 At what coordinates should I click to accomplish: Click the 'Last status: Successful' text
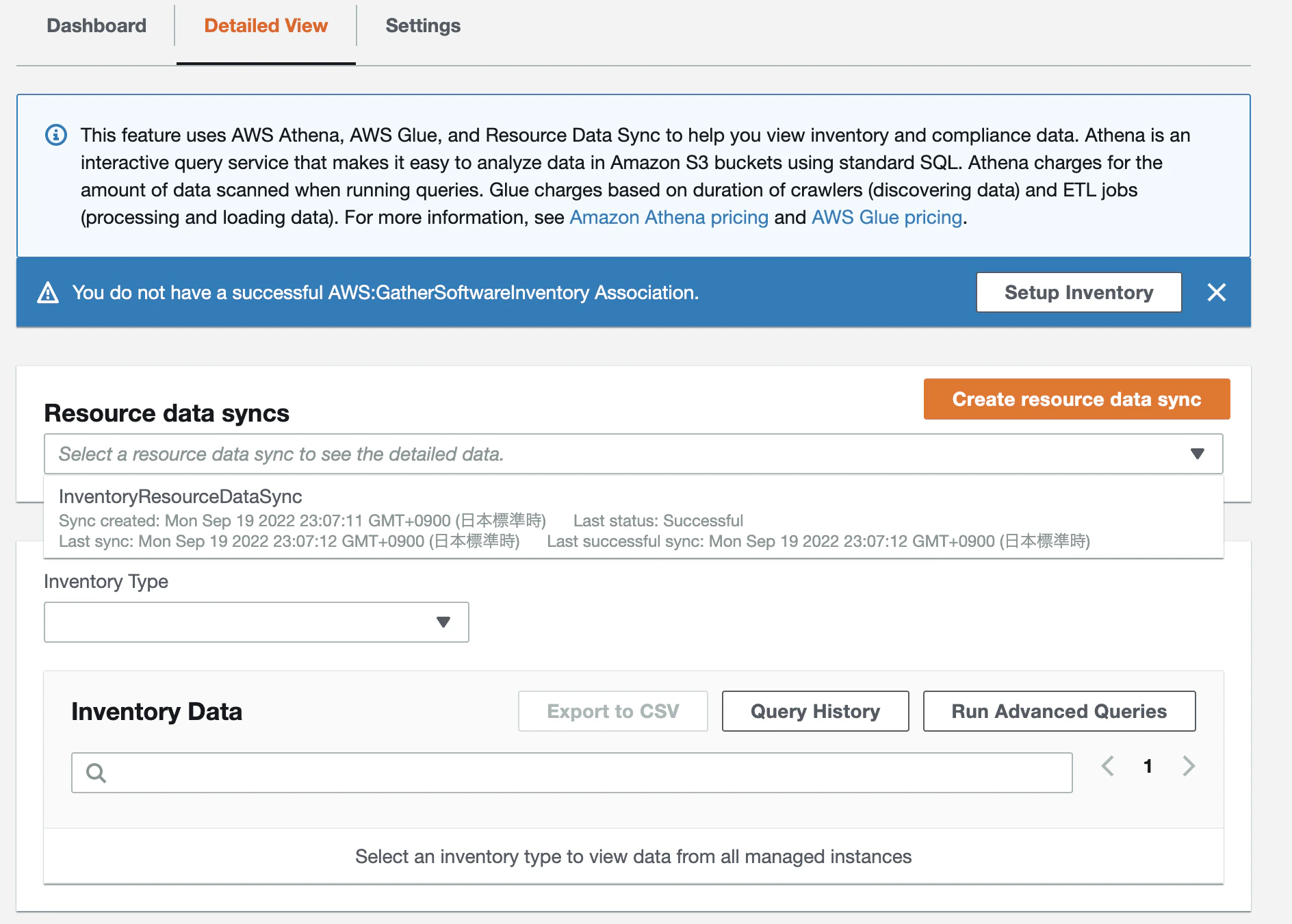coord(658,521)
